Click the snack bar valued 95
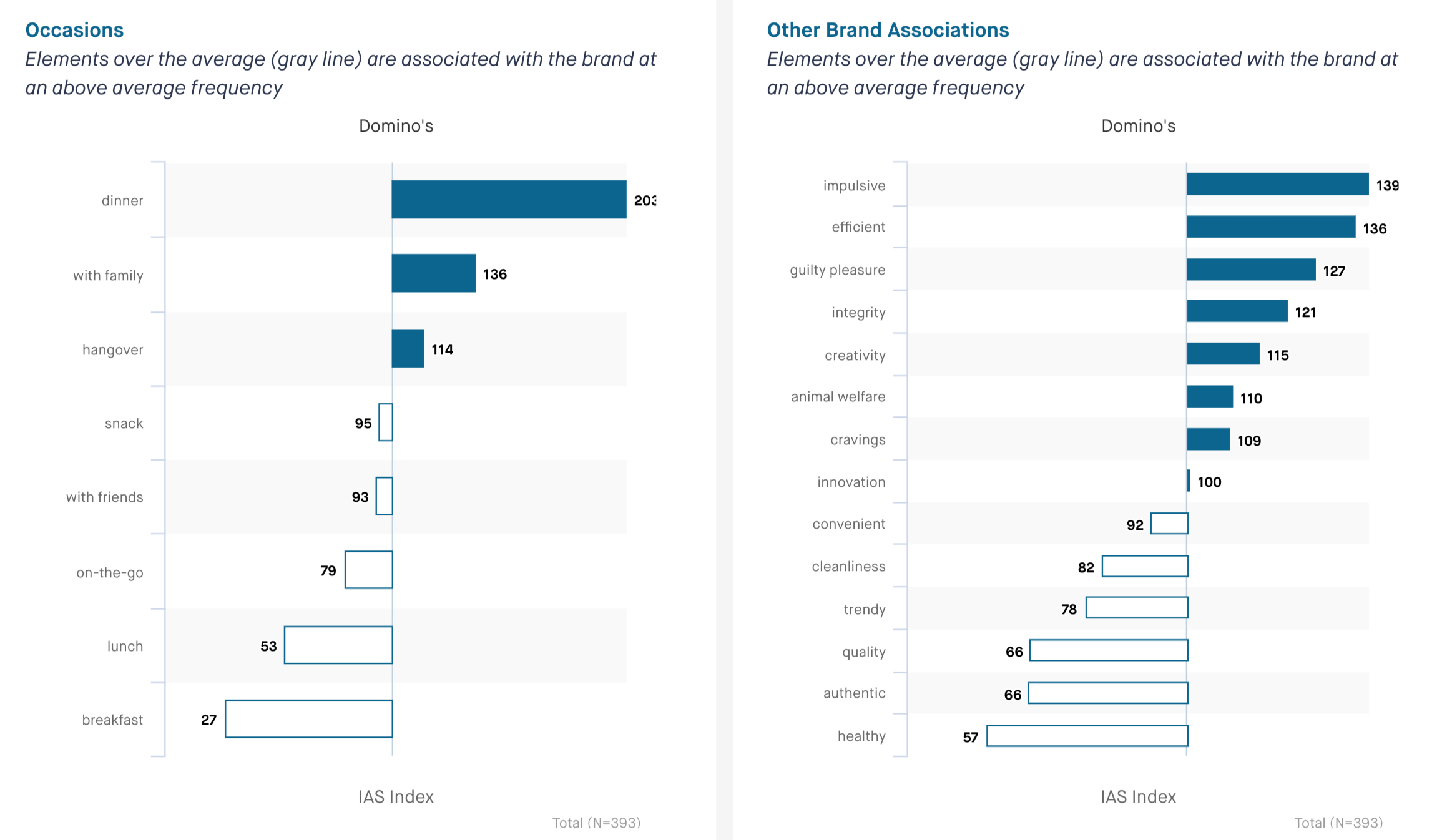Screen dimensions: 1447x840 386,422
